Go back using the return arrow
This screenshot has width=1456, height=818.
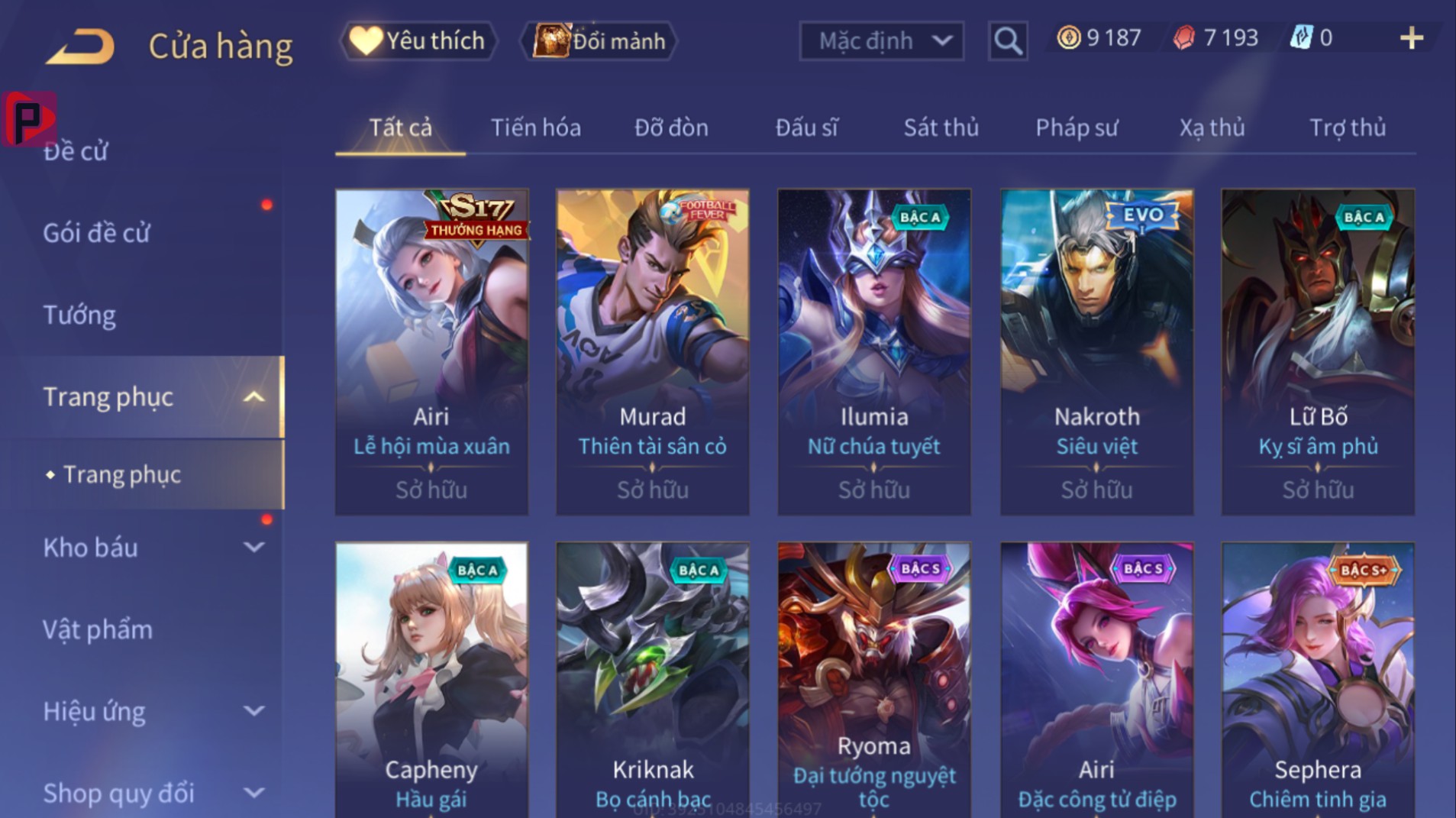pyautogui.click(x=81, y=46)
